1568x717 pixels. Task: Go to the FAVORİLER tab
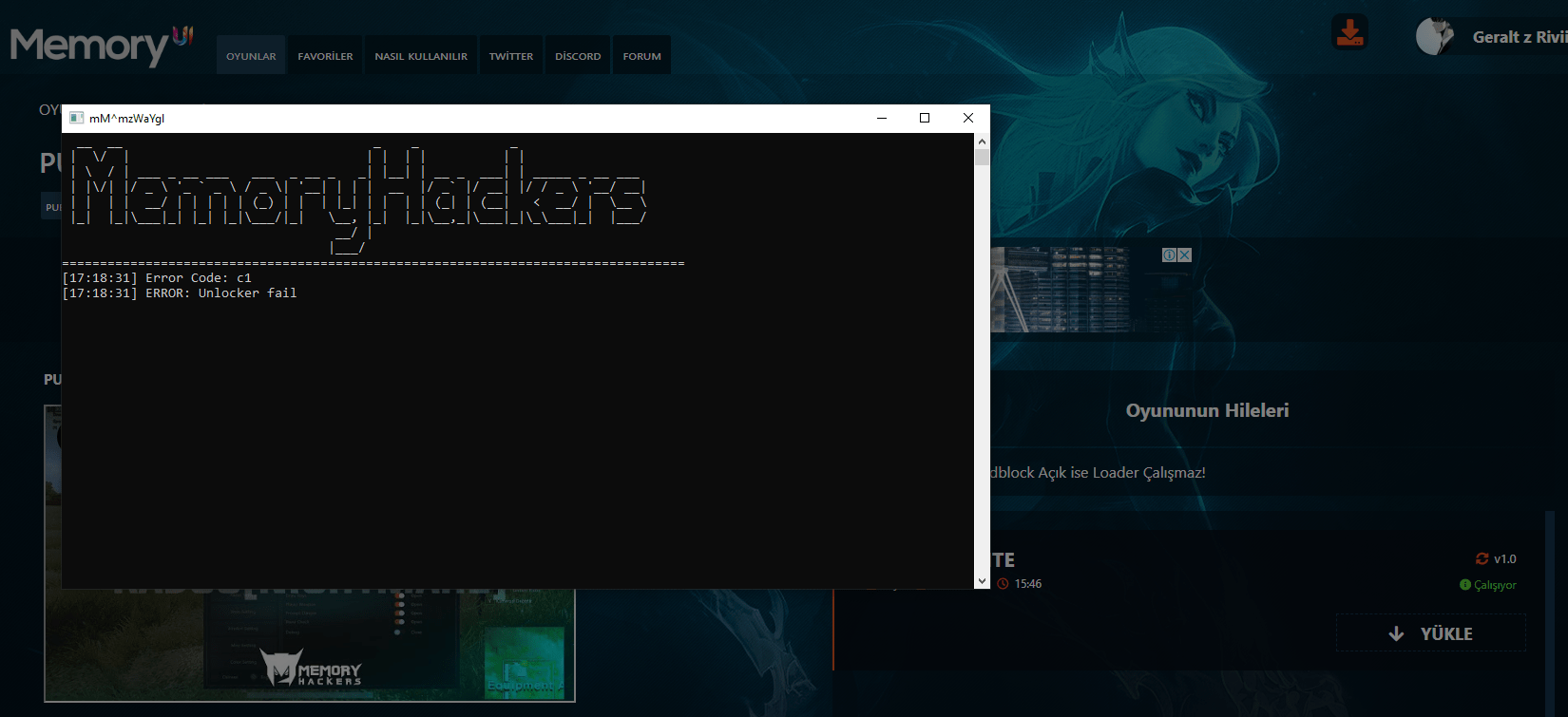(x=325, y=56)
